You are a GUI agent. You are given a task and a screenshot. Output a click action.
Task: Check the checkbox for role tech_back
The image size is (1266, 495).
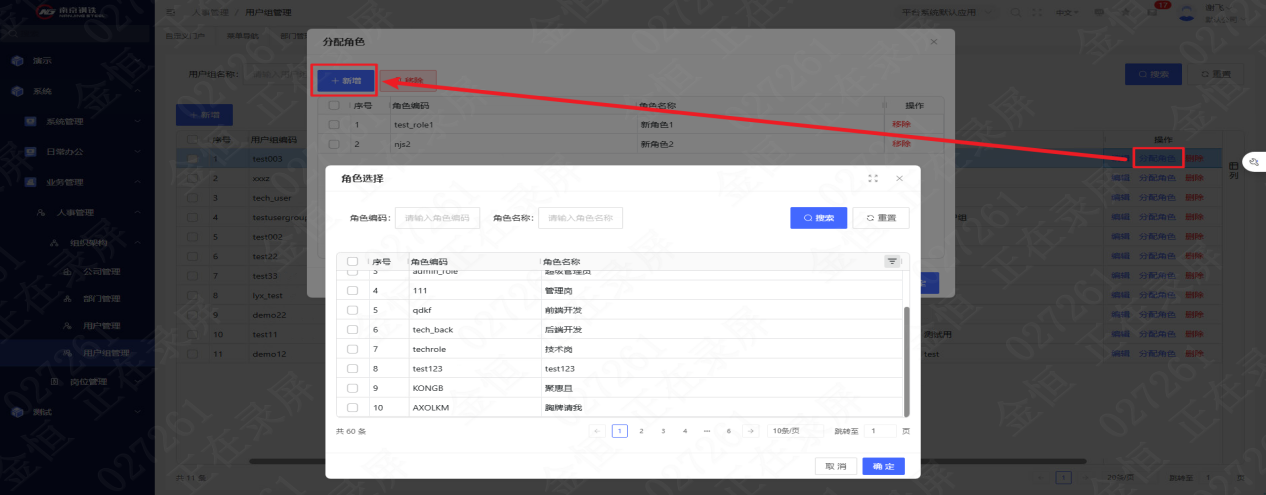[352, 329]
